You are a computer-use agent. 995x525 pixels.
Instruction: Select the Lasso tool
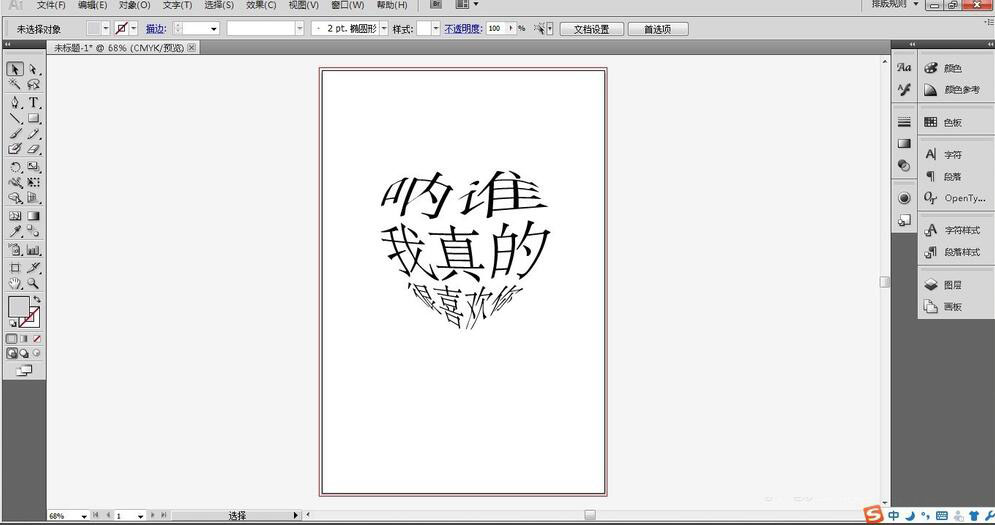coord(34,84)
